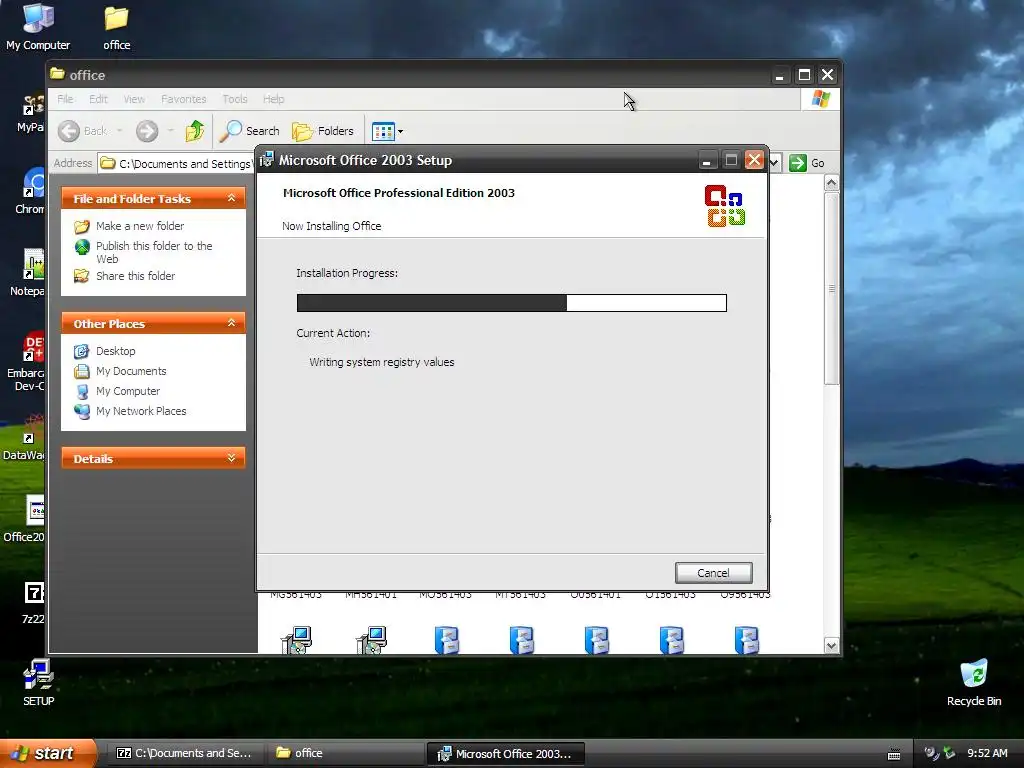The image size is (1024, 768).
Task: Open the Forward history dropdown arrow
Action: pyautogui.click(x=170, y=131)
